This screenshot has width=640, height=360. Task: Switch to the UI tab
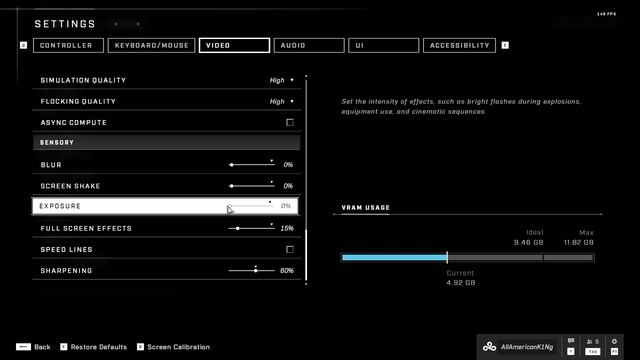click(384, 45)
